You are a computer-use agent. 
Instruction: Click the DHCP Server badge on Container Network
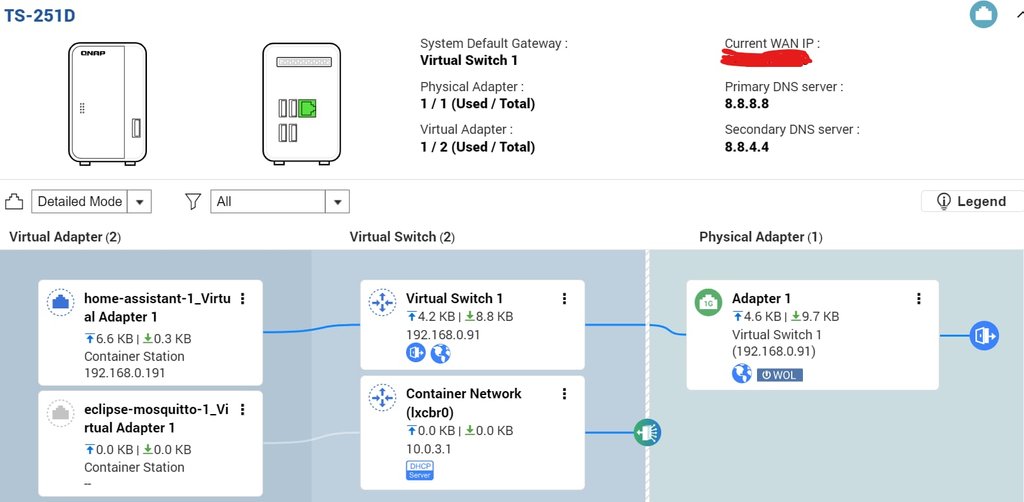[x=420, y=471]
